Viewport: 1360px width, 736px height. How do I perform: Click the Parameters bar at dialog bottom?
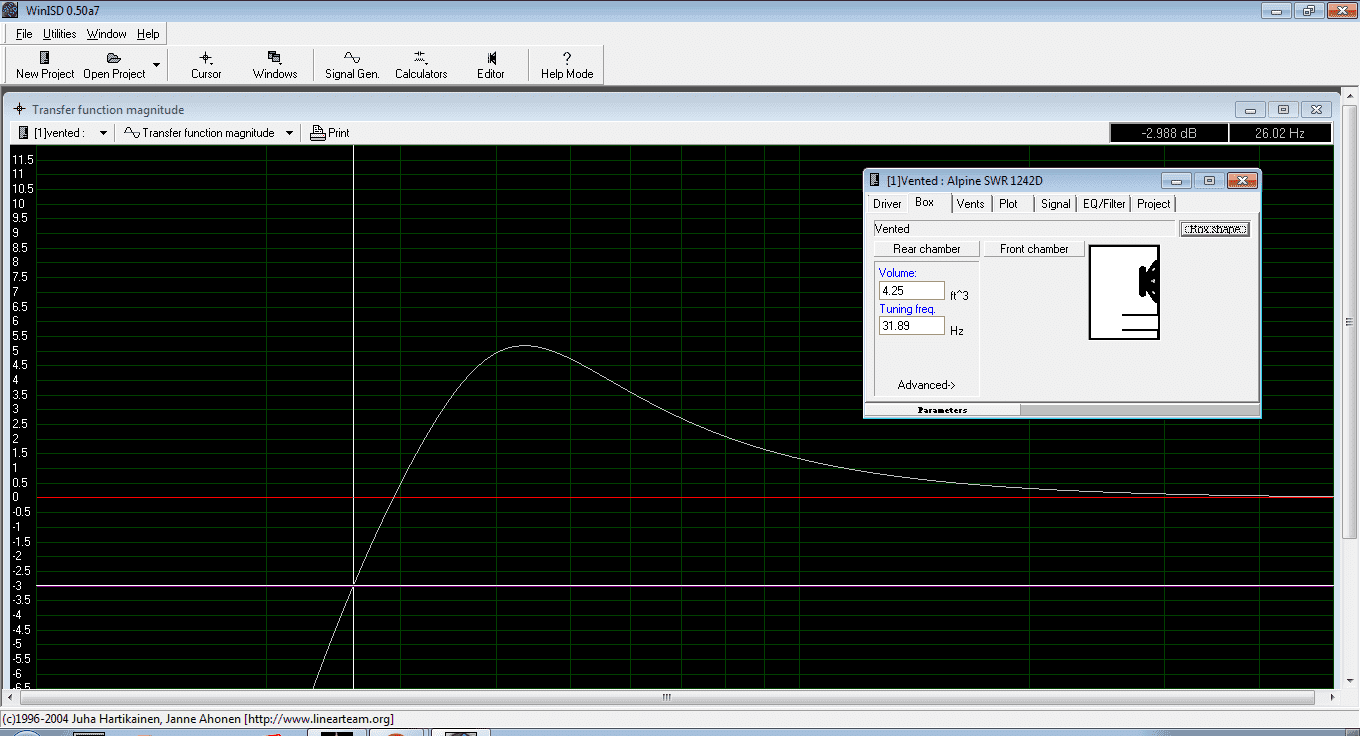941,410
